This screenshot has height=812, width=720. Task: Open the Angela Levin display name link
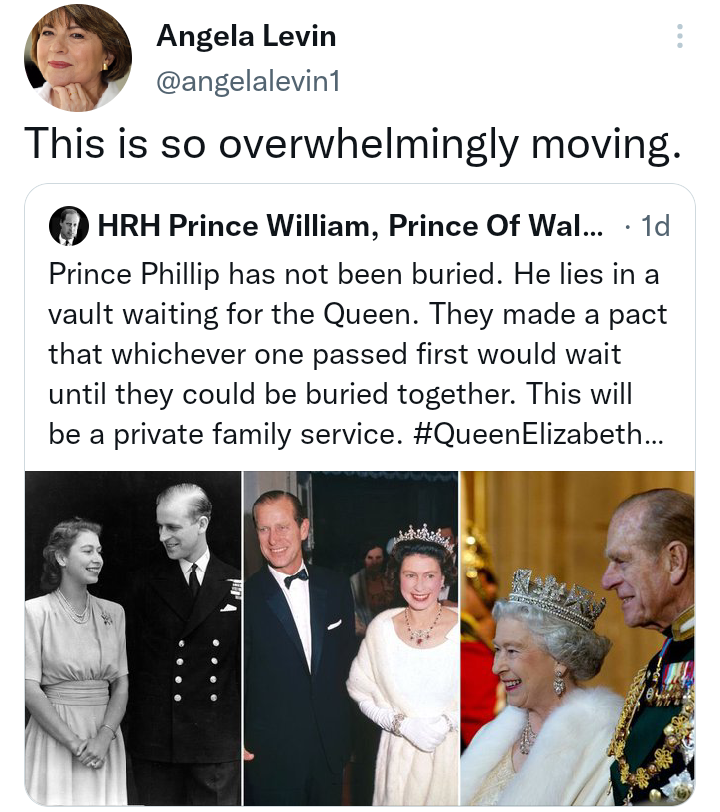click(x=246, y=38)
